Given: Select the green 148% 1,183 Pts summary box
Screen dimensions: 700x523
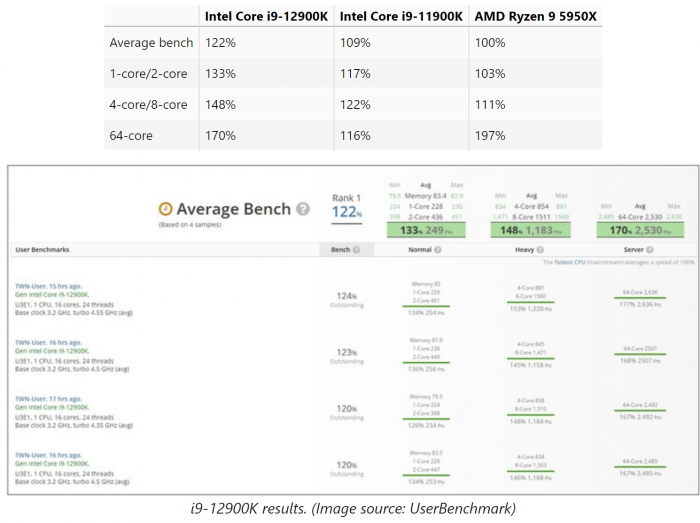Looking at the screenshot, I should click(530, 230).
